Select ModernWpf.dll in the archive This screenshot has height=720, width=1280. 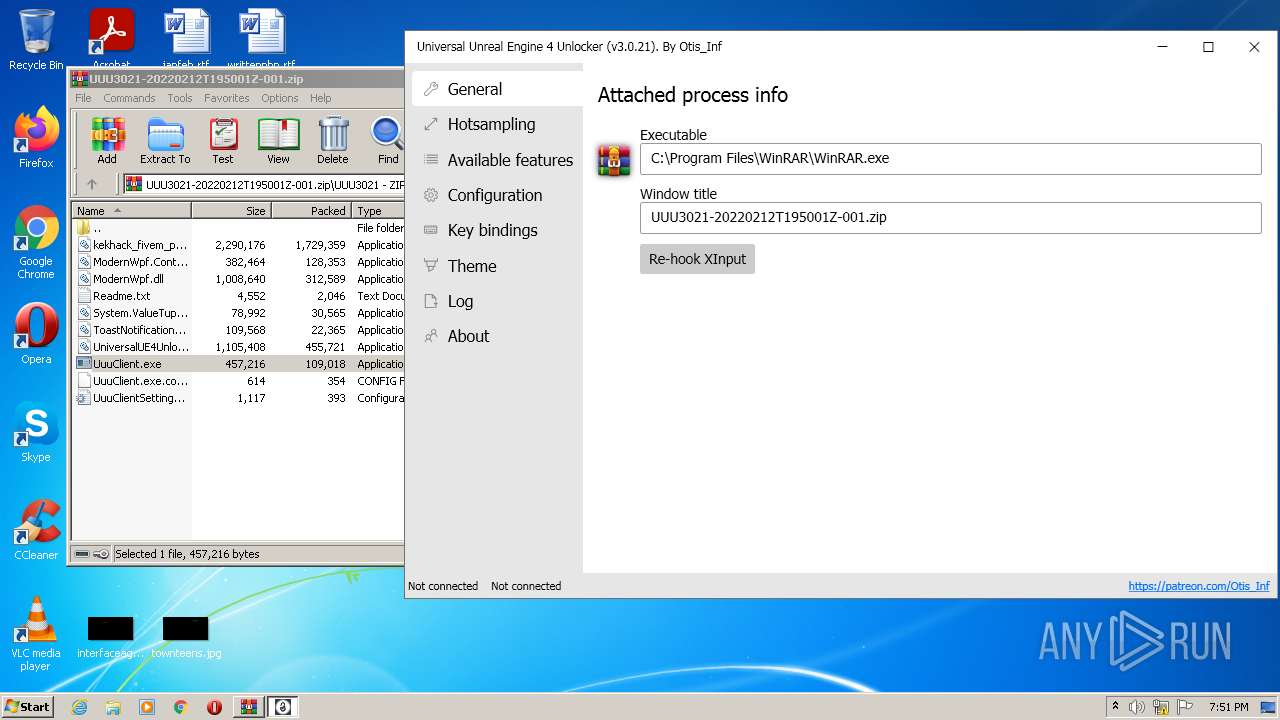(238, 279)
